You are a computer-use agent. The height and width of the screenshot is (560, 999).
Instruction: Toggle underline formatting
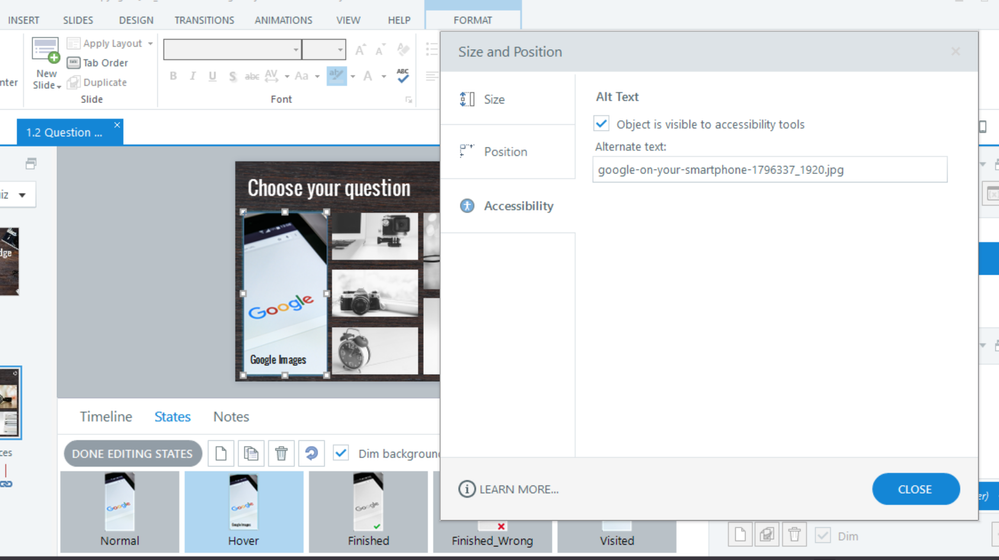(212, 76)
